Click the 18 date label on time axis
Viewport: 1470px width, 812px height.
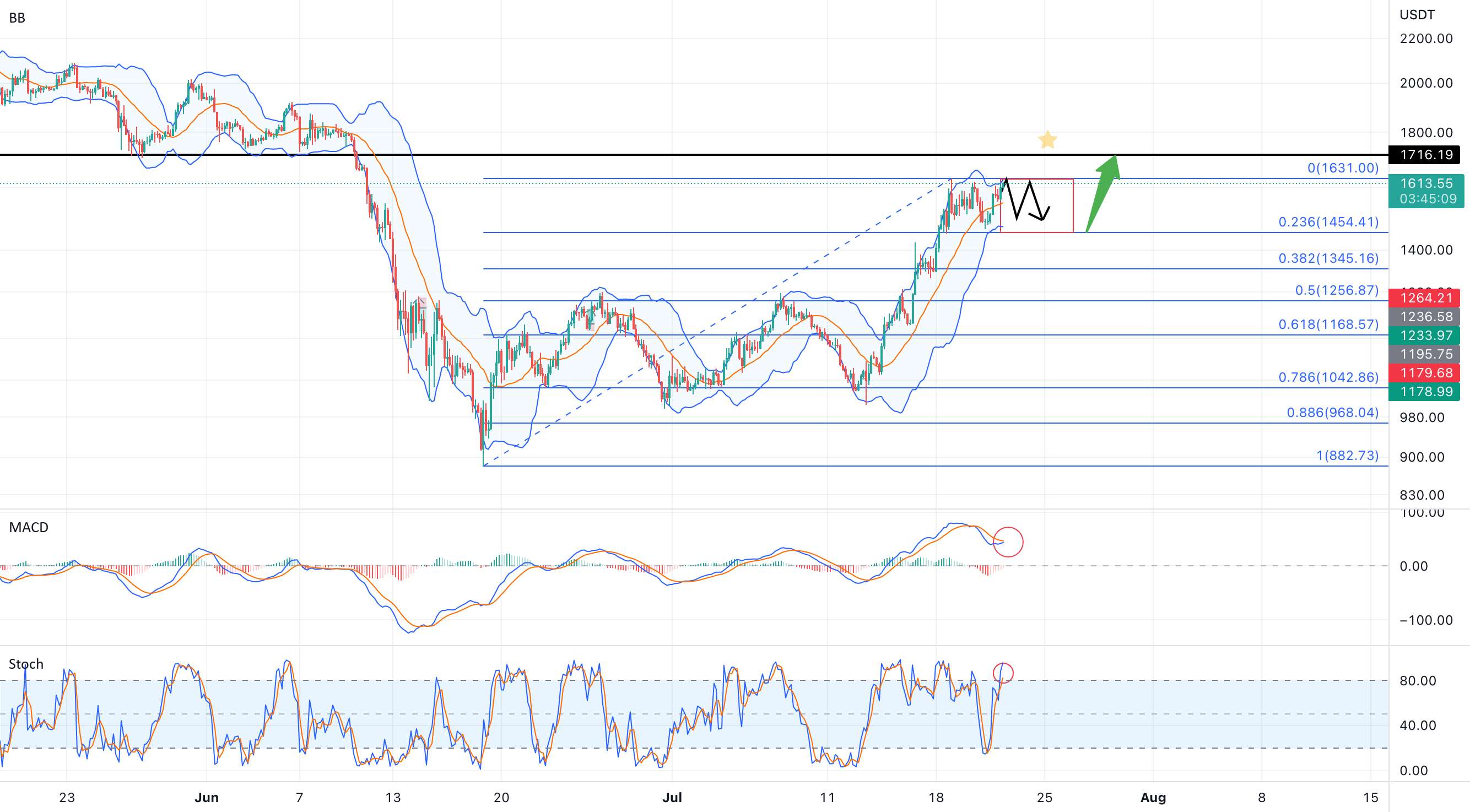pos(936,798)
